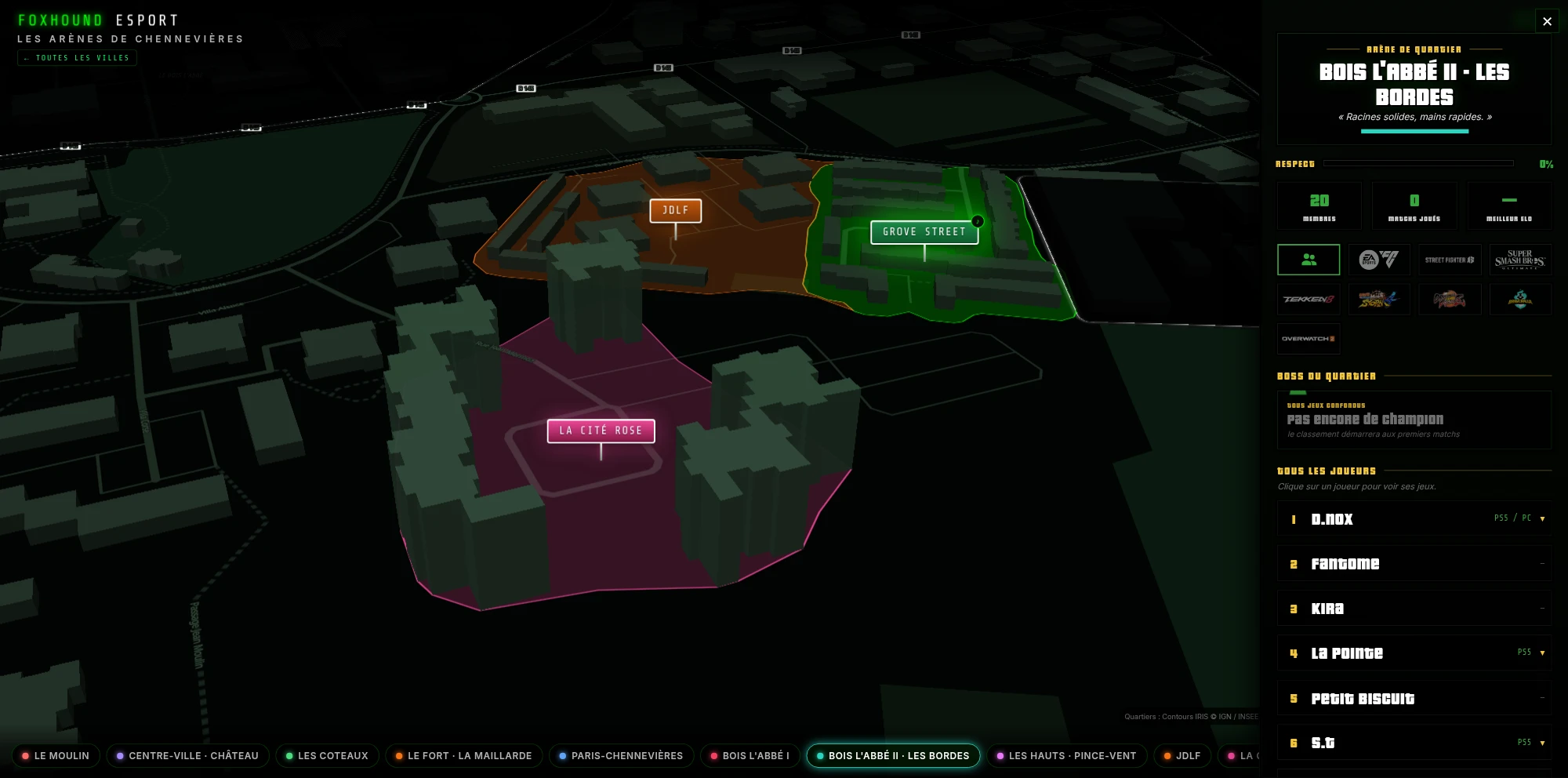Image resolution: width=1568 pixels, height=778 pixels.
Task: Click the 20 Membres stat card
Action: pos(1319,206)
